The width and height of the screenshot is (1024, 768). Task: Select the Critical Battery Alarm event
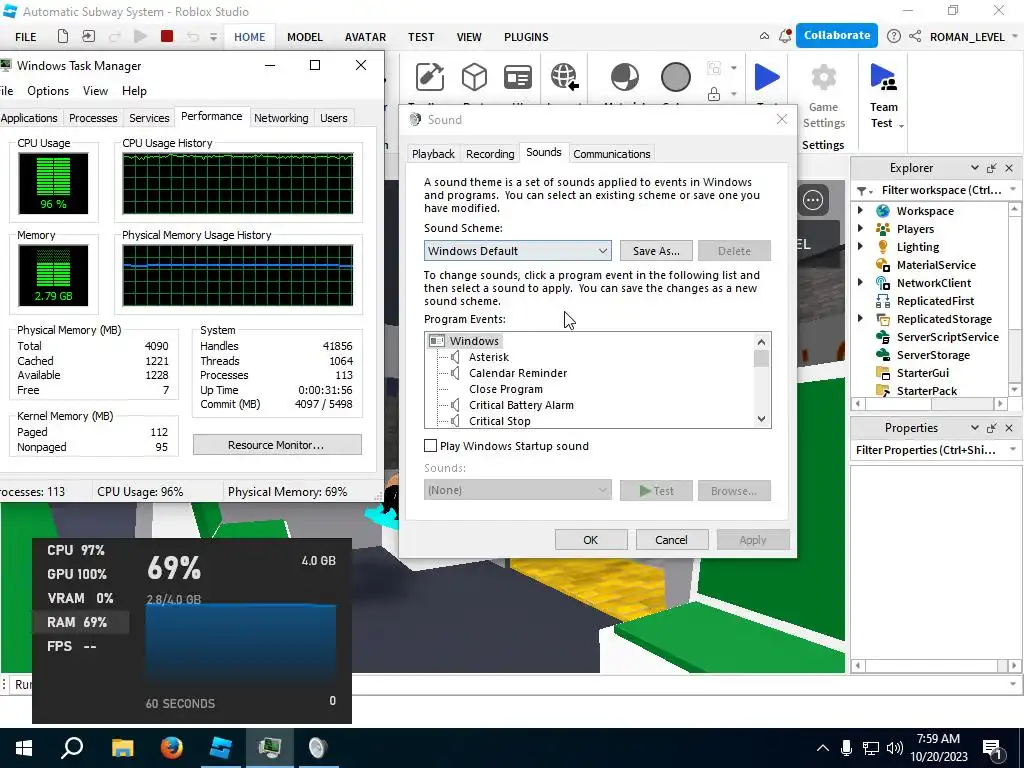pyautogui.click(x=521, y=405)
